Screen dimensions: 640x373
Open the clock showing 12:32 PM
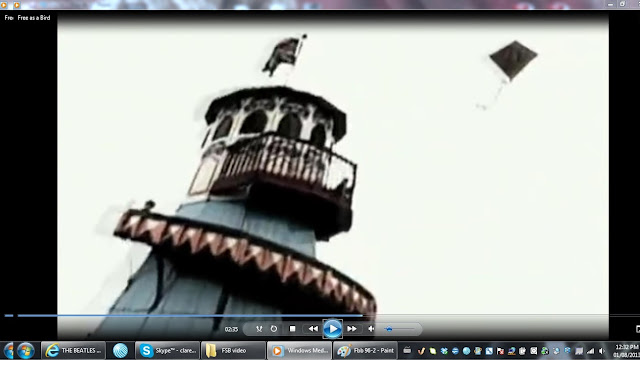coord(626,351)
